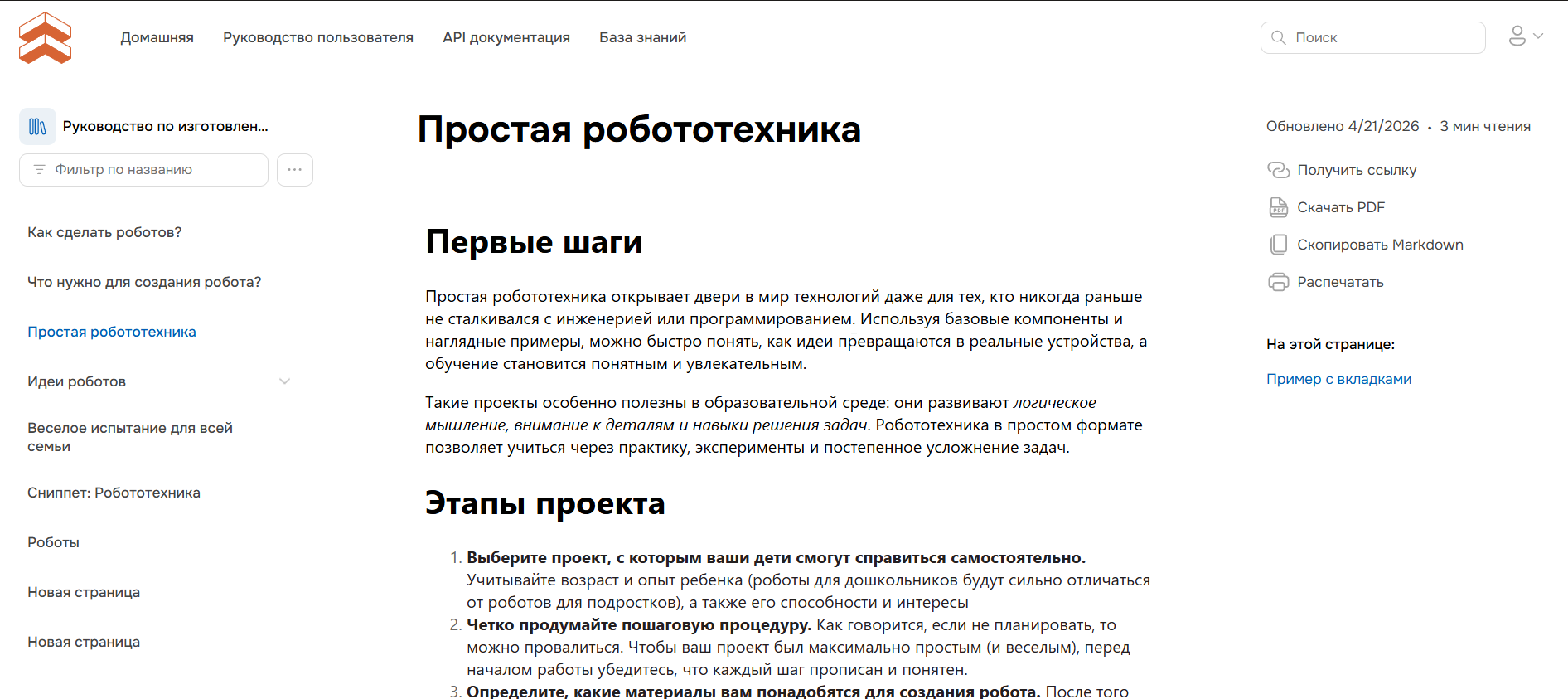Image resolution: width=1568 pixels, height=699 pixels.
Task: Go to API документация
Action: [x=506, y=37]
